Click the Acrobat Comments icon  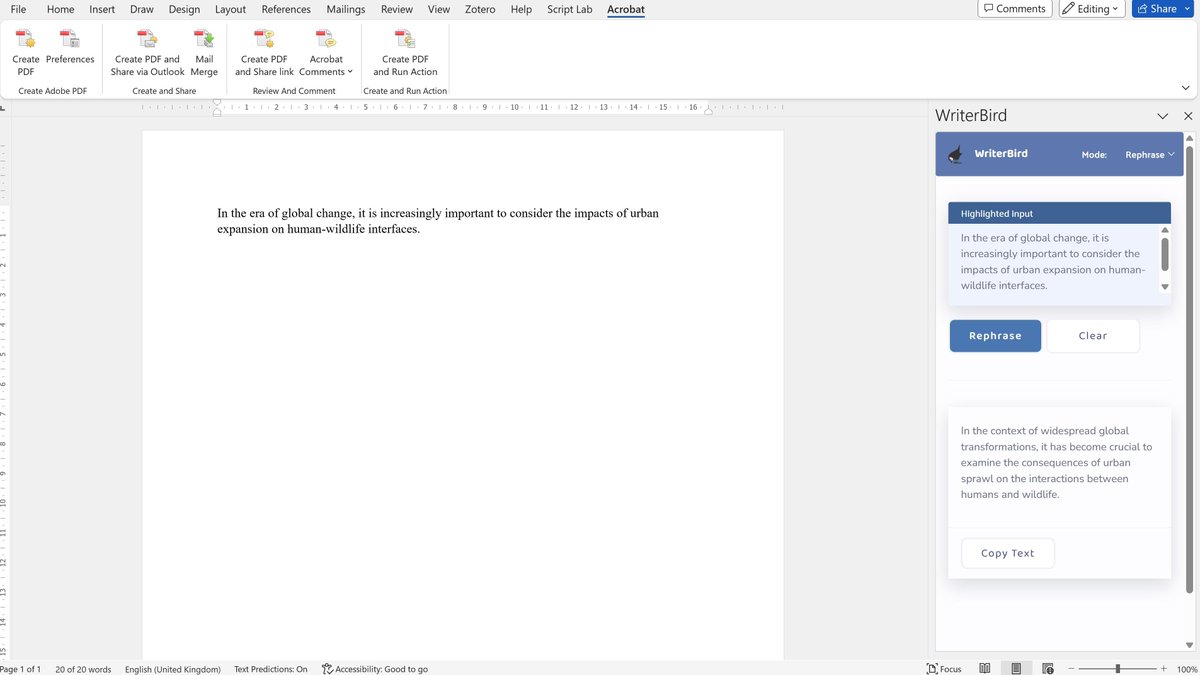(x=326, y=39)
